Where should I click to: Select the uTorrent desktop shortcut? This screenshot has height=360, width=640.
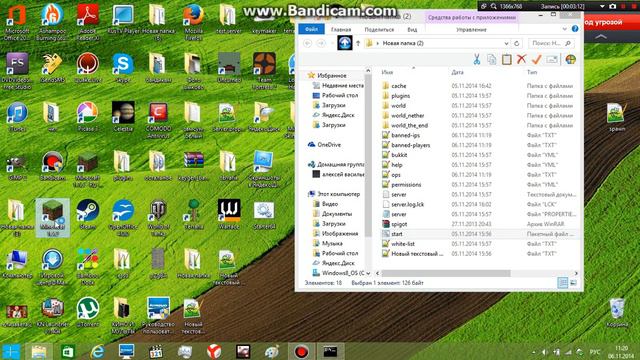click(88, 313)
